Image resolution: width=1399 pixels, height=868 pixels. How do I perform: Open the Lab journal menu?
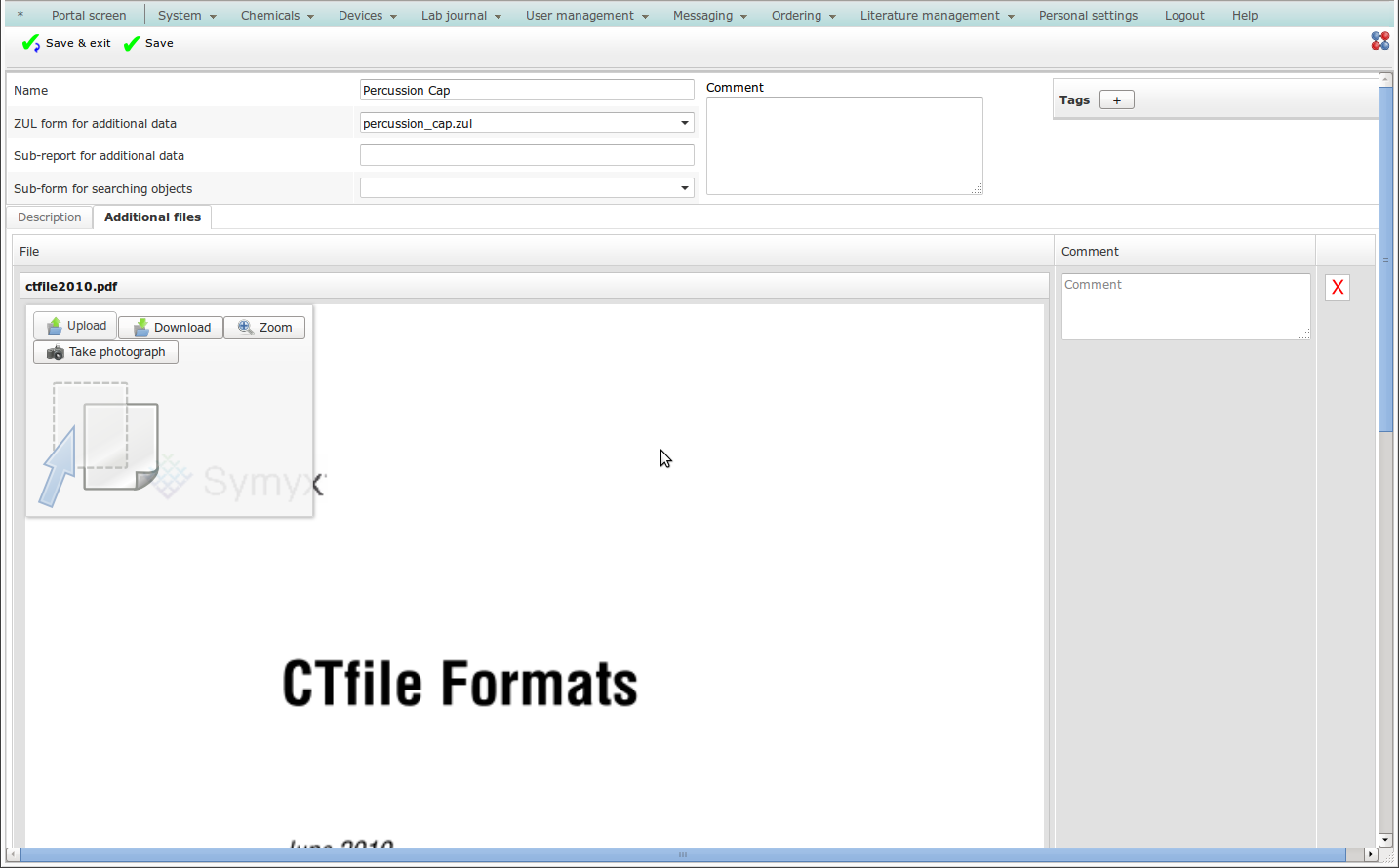coord(460,16)
